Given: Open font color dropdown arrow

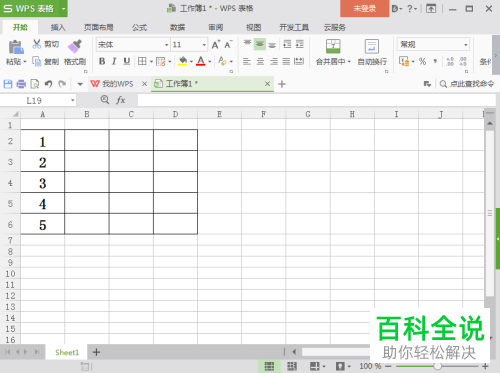Looking at the screenshot, I should (x=210, y=62).
